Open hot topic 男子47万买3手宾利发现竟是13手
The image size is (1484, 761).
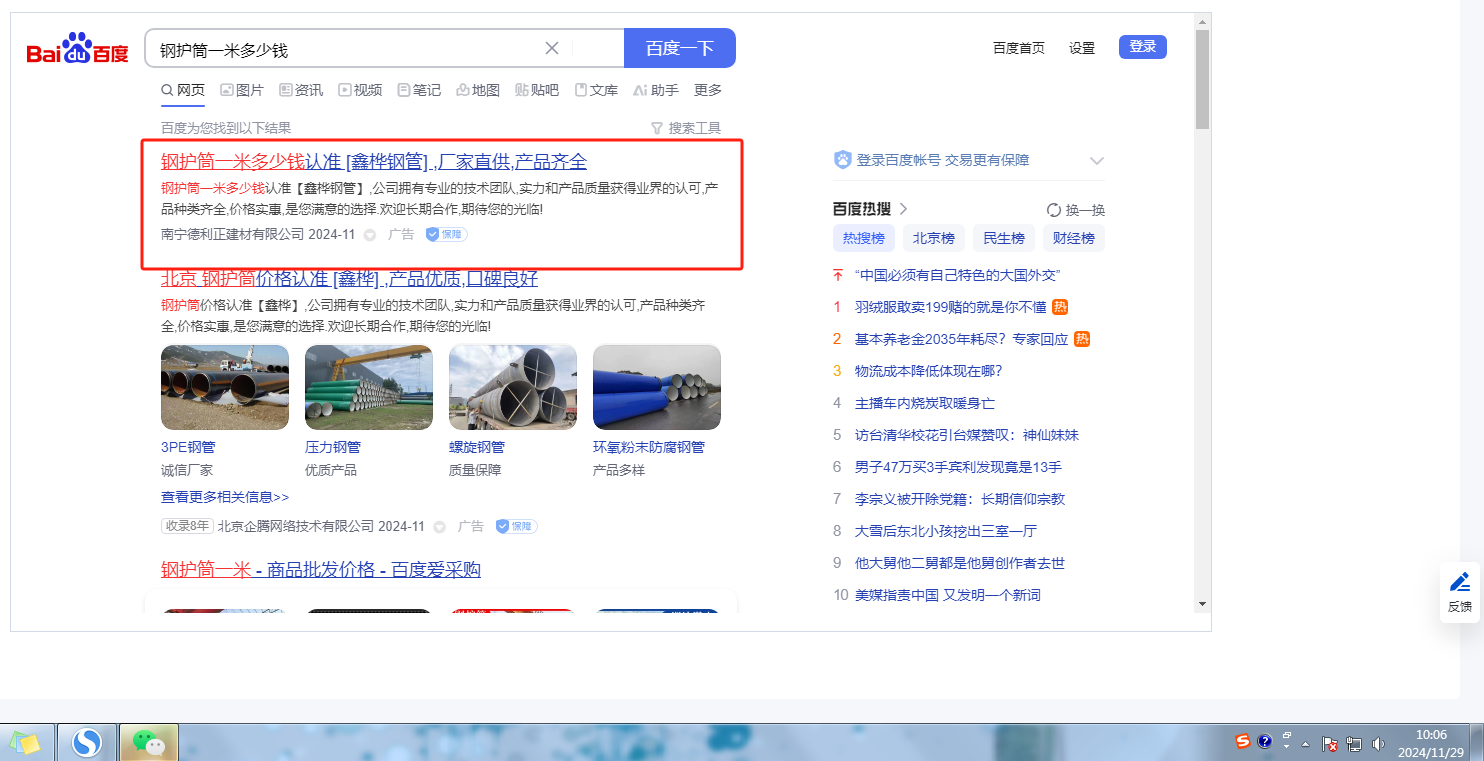coord(958,467)
